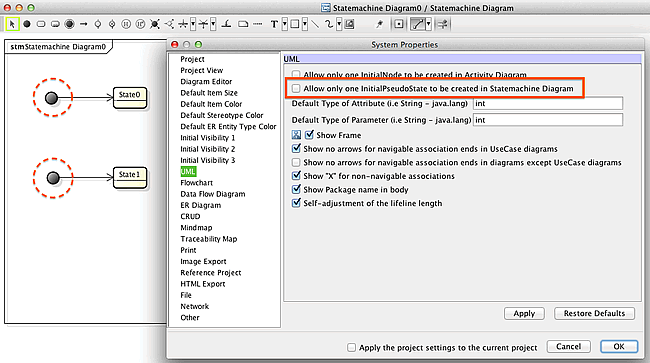650x363 pixels.
Task: Choose the Choice pseudostate tool
Action: click(x=169, y=24)
